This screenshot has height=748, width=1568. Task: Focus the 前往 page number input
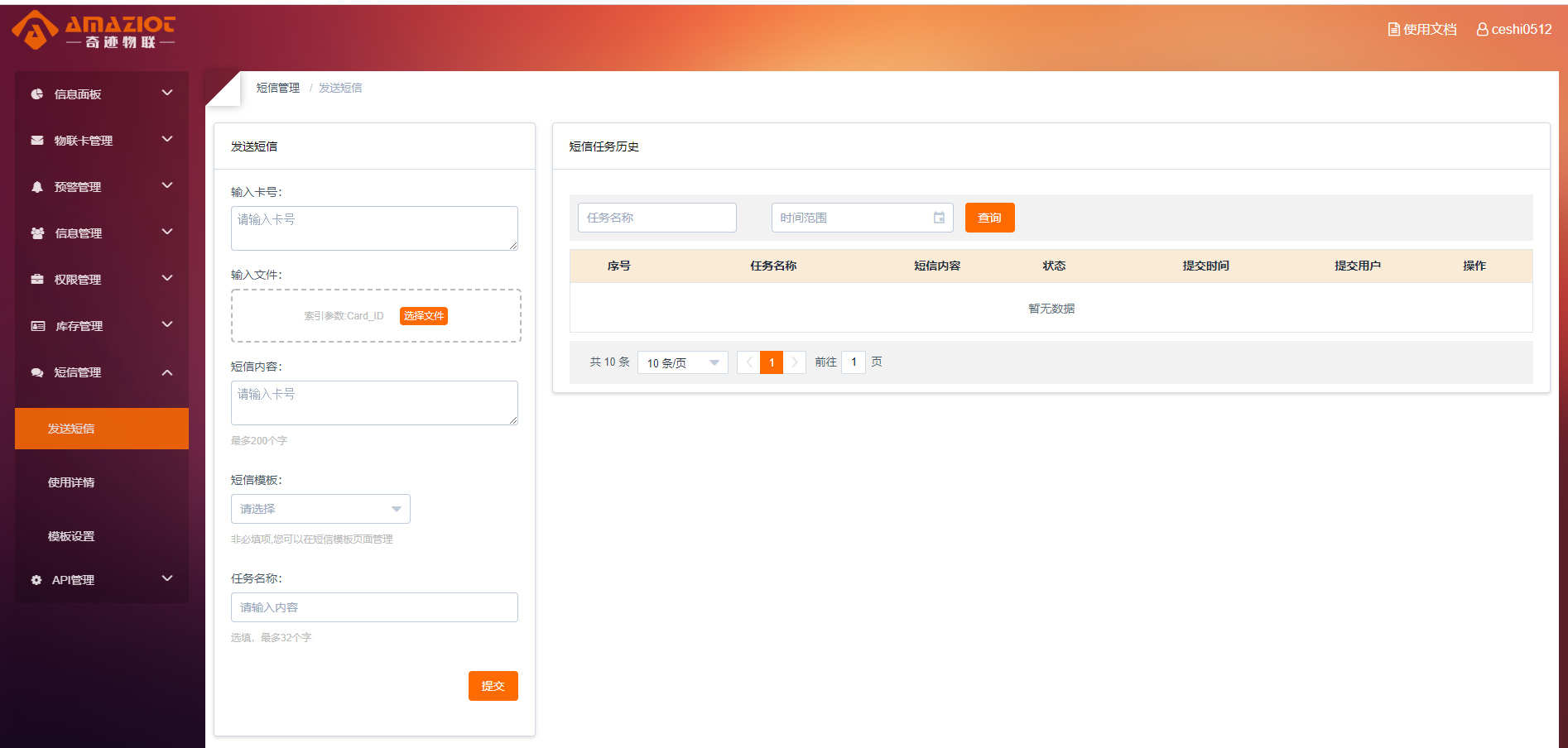[x=854, y=362]
